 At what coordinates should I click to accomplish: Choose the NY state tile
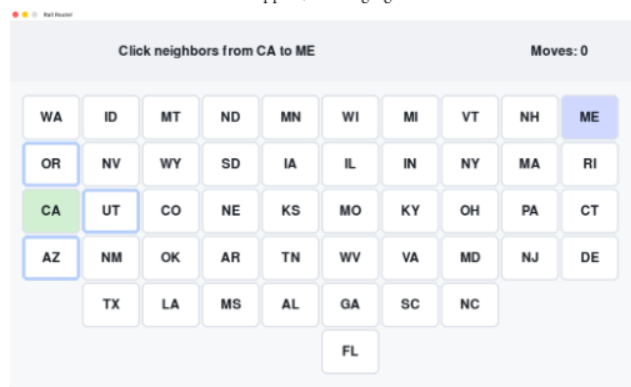(x=470, y=164)
